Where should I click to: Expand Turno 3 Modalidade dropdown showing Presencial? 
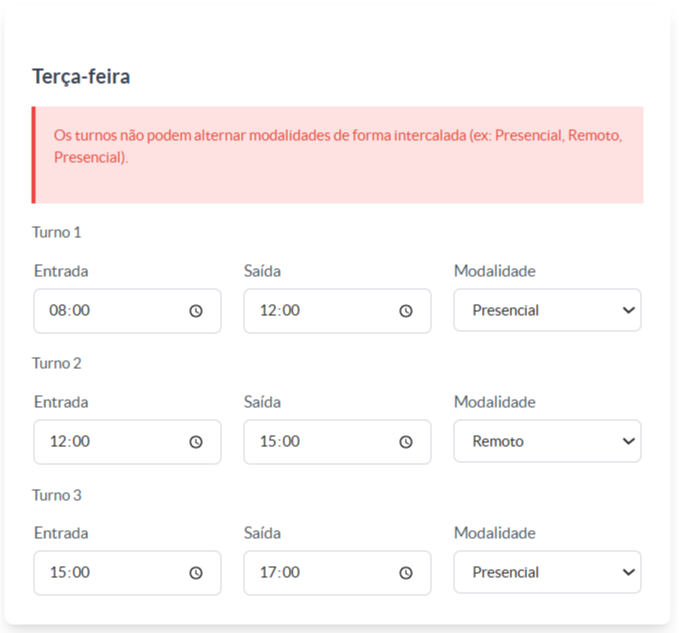[547, 572]
